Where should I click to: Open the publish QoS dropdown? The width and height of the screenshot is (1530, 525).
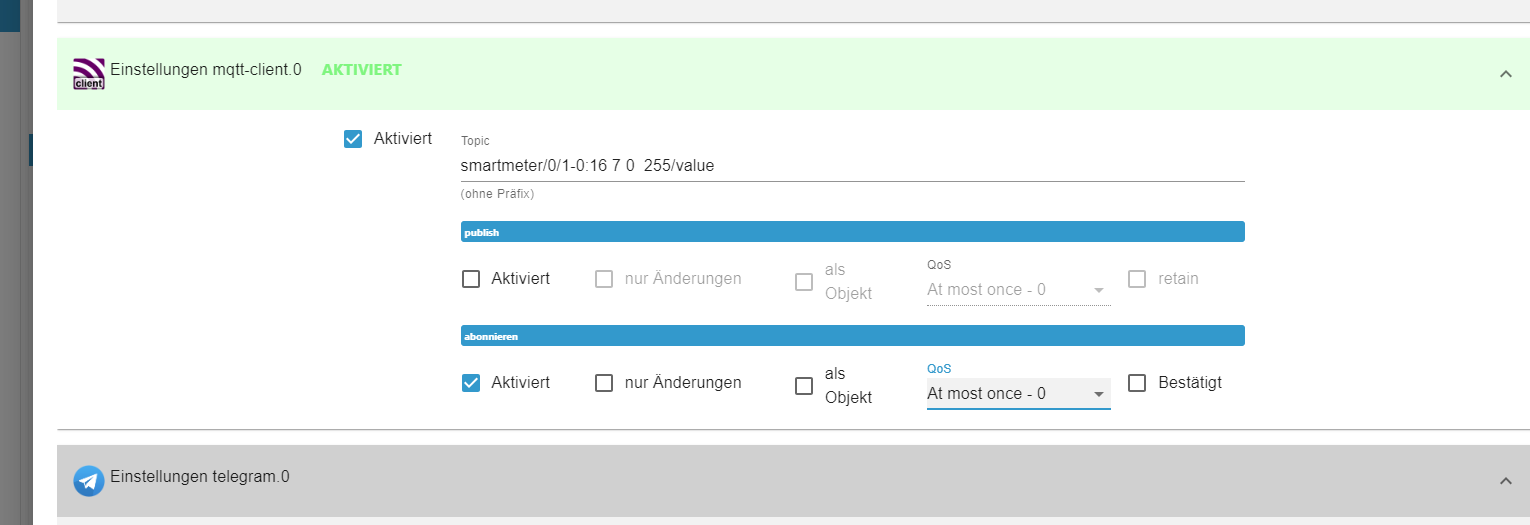coord(1018,290)
